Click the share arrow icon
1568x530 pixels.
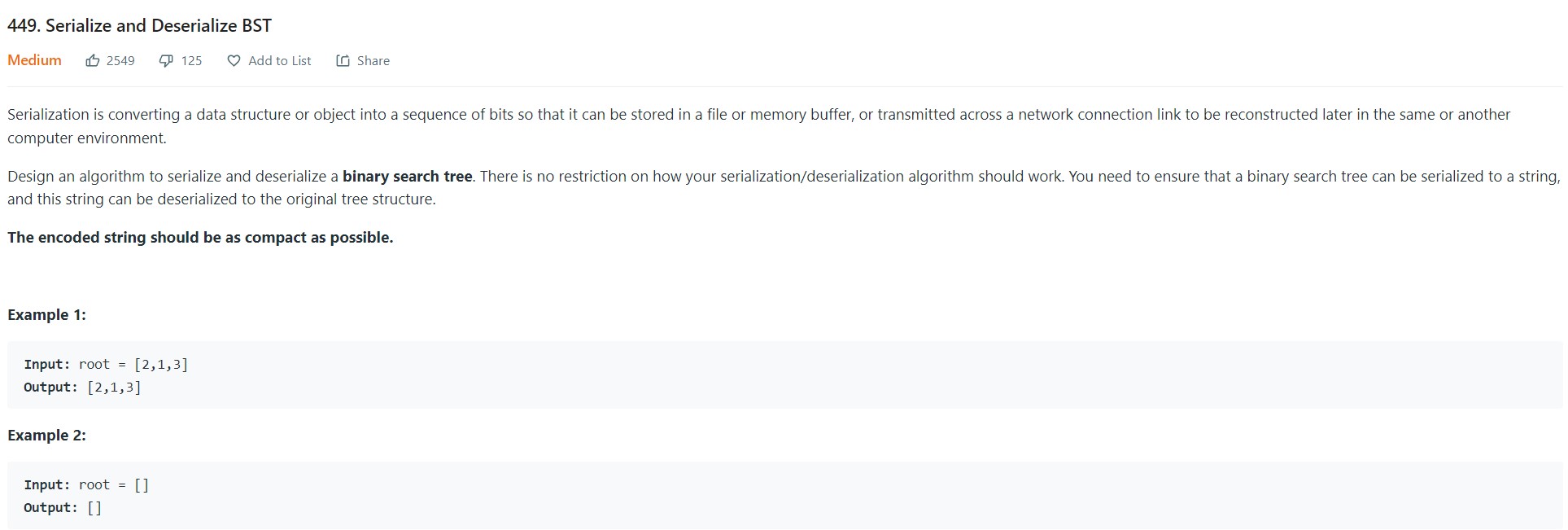pos(343,61)
